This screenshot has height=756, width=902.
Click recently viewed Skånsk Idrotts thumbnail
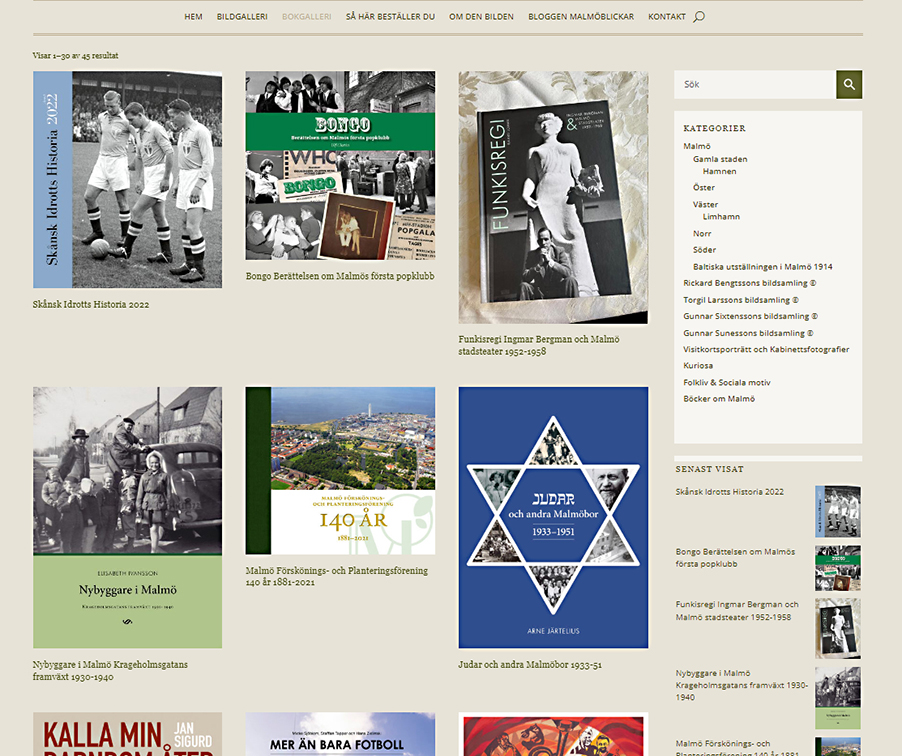click(838, 511)
